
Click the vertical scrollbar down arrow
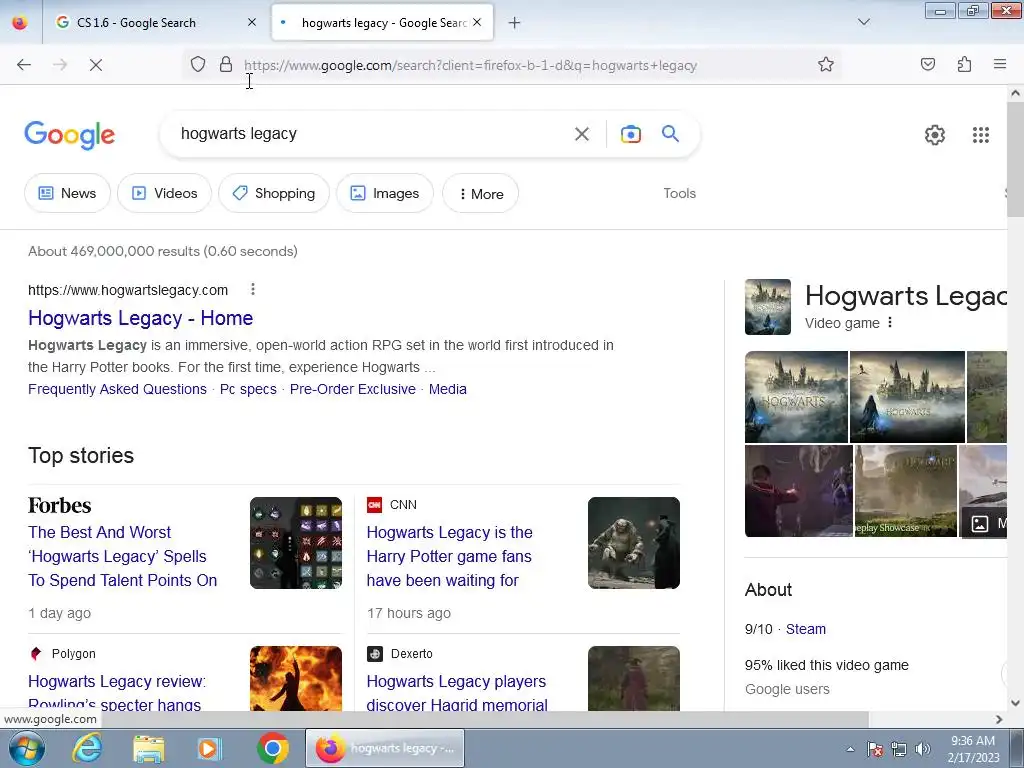tap(1016, 703)
